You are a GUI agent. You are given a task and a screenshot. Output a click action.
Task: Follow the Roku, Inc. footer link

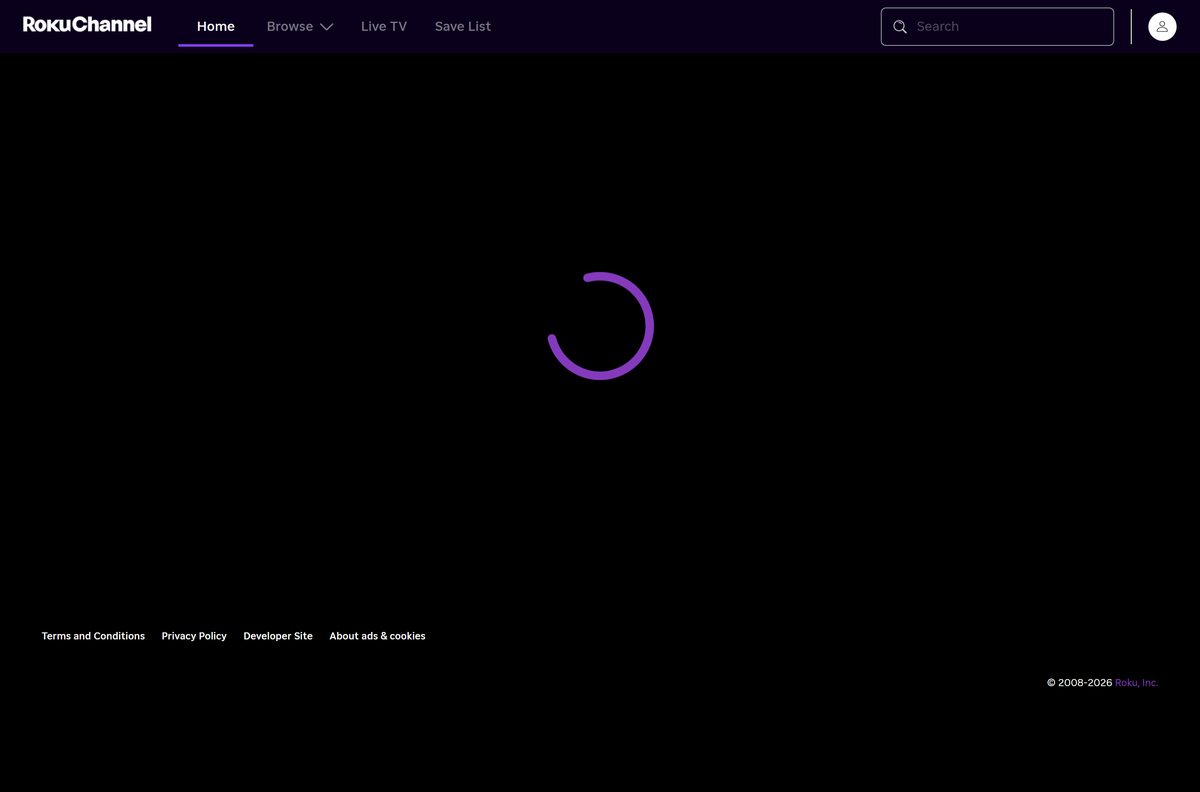pos(1137,683)
